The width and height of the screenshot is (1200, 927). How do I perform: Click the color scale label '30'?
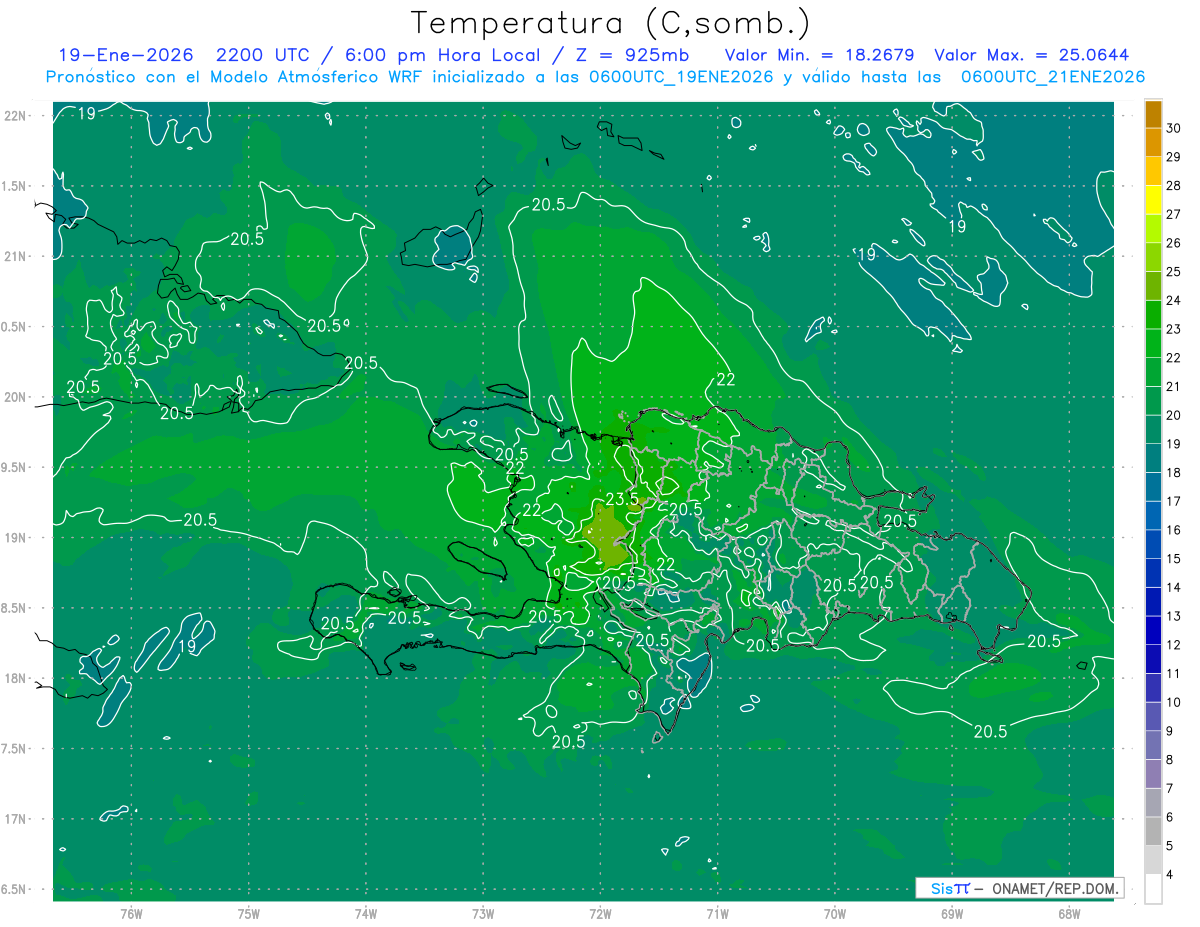click(x=1174, y=128)
